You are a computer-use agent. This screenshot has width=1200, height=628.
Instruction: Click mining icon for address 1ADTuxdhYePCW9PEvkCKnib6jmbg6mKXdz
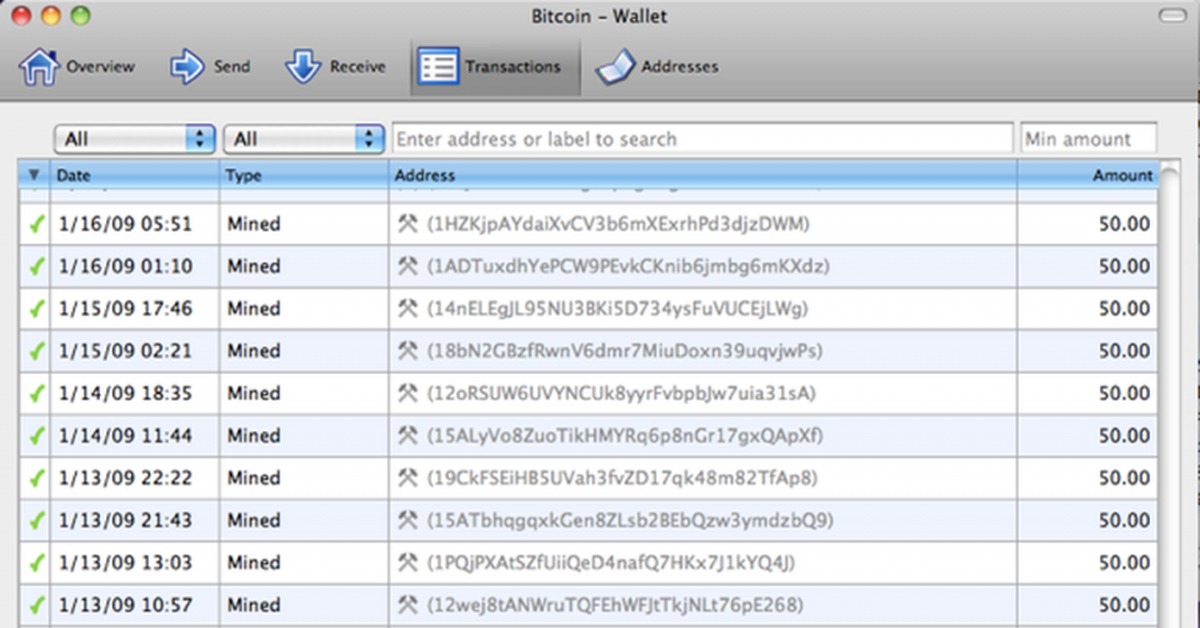pyautogui.click(x=407, y=266)
